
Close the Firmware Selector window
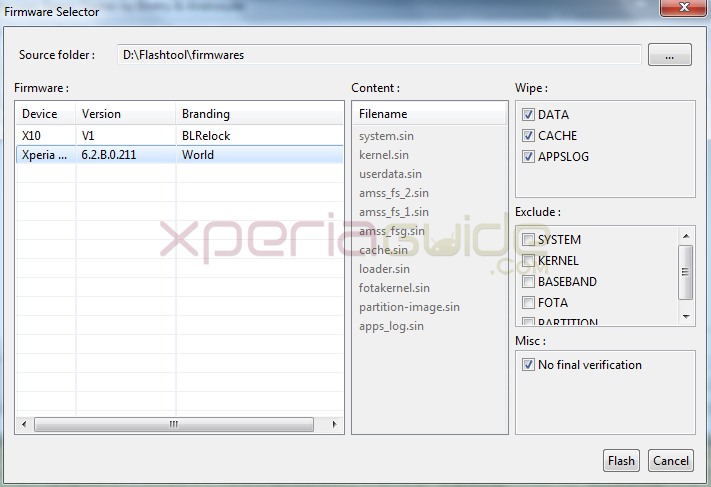click(x=683, y=7)
